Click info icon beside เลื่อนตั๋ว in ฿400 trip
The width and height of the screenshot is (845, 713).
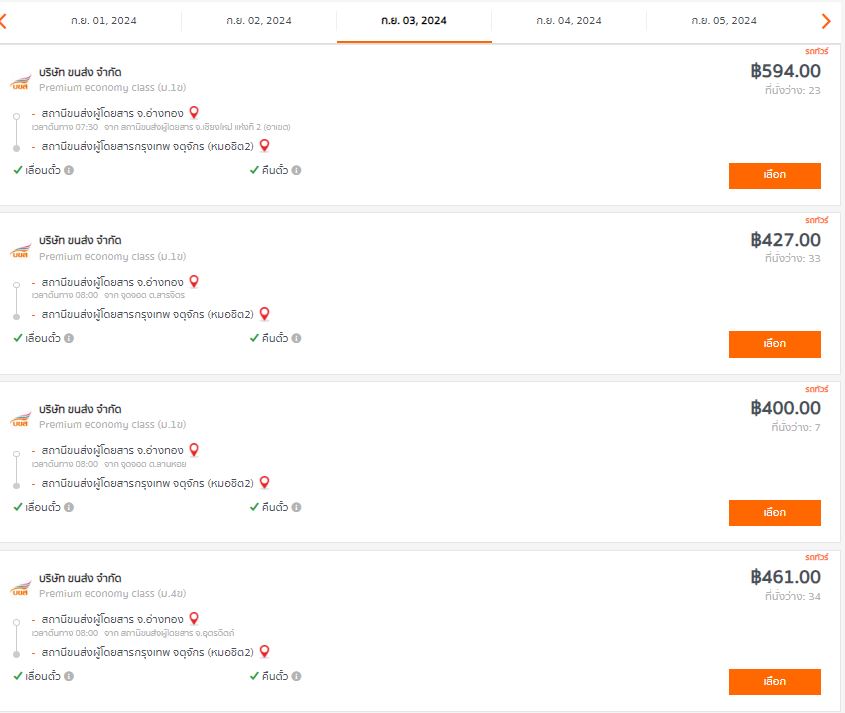pyautogui.click(x=69, y=507)
